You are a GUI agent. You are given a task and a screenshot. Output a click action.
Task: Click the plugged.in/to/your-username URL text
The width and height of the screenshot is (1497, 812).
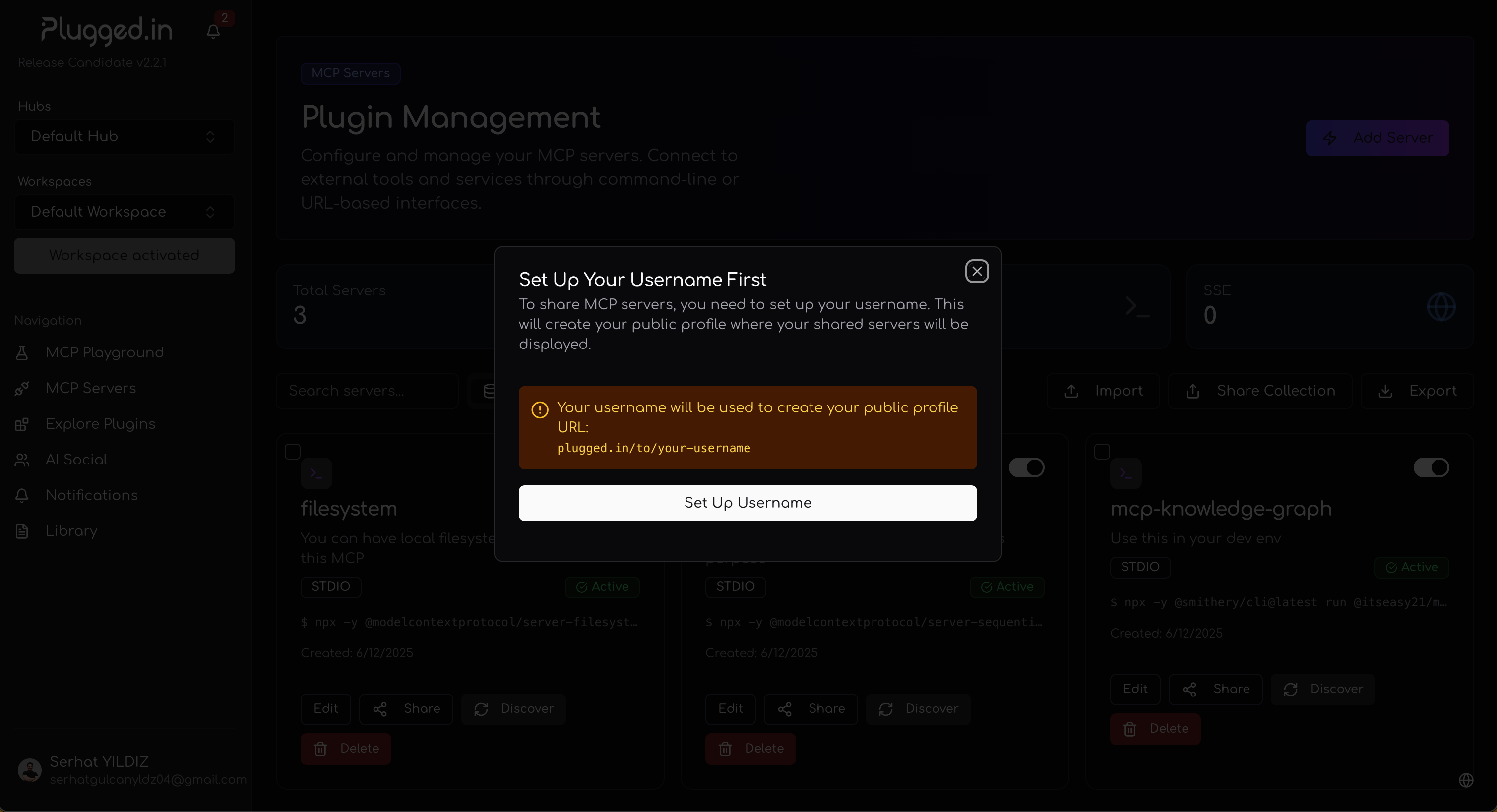coord(654,448)
